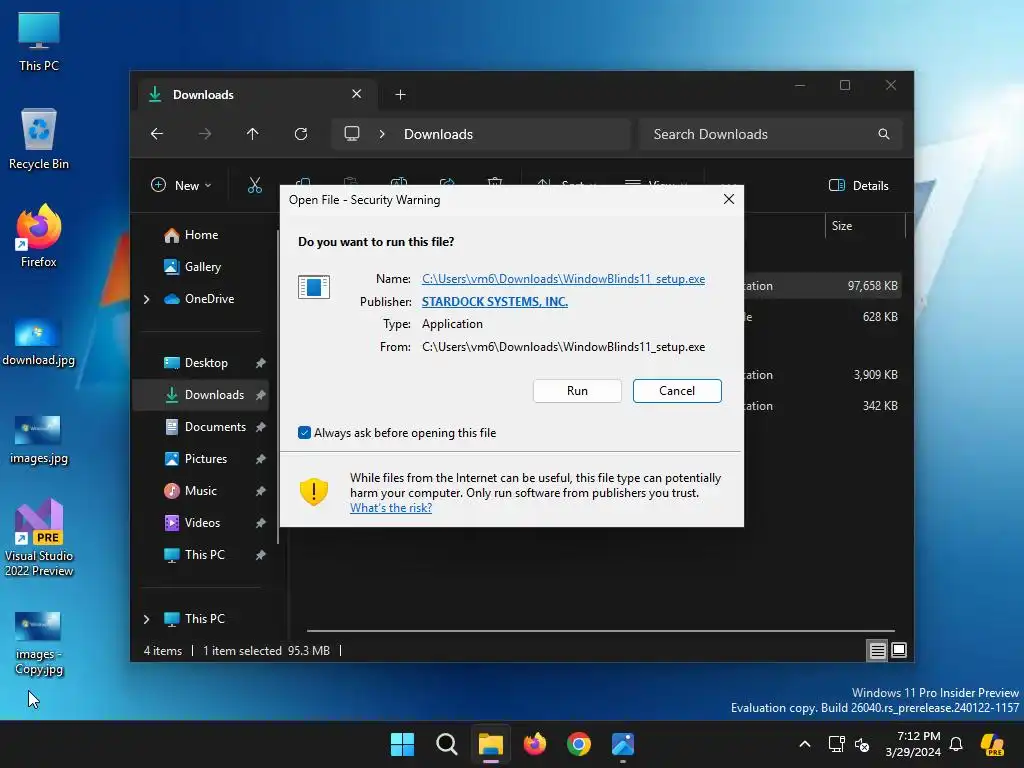1024x768 pixels.
Task: Open pinned Videos folder in sidebar
Action: click(202, 522)
